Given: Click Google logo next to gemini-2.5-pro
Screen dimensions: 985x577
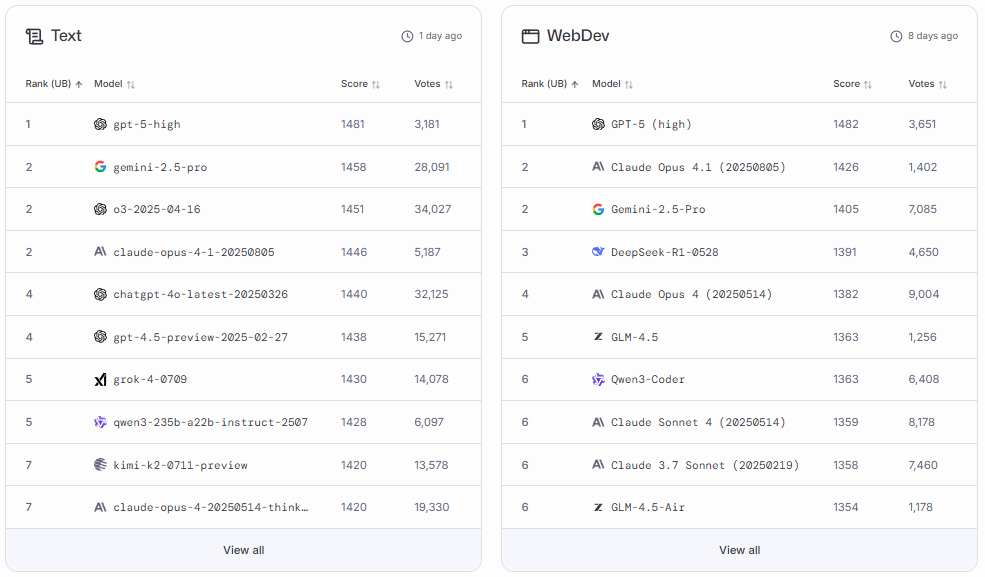Looking at the screenshot, I should pyautogui.click(x=101, y=166).
